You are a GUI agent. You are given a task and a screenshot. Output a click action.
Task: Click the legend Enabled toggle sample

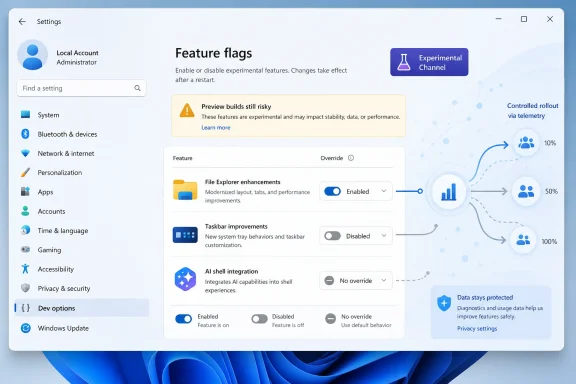point(184,319)
